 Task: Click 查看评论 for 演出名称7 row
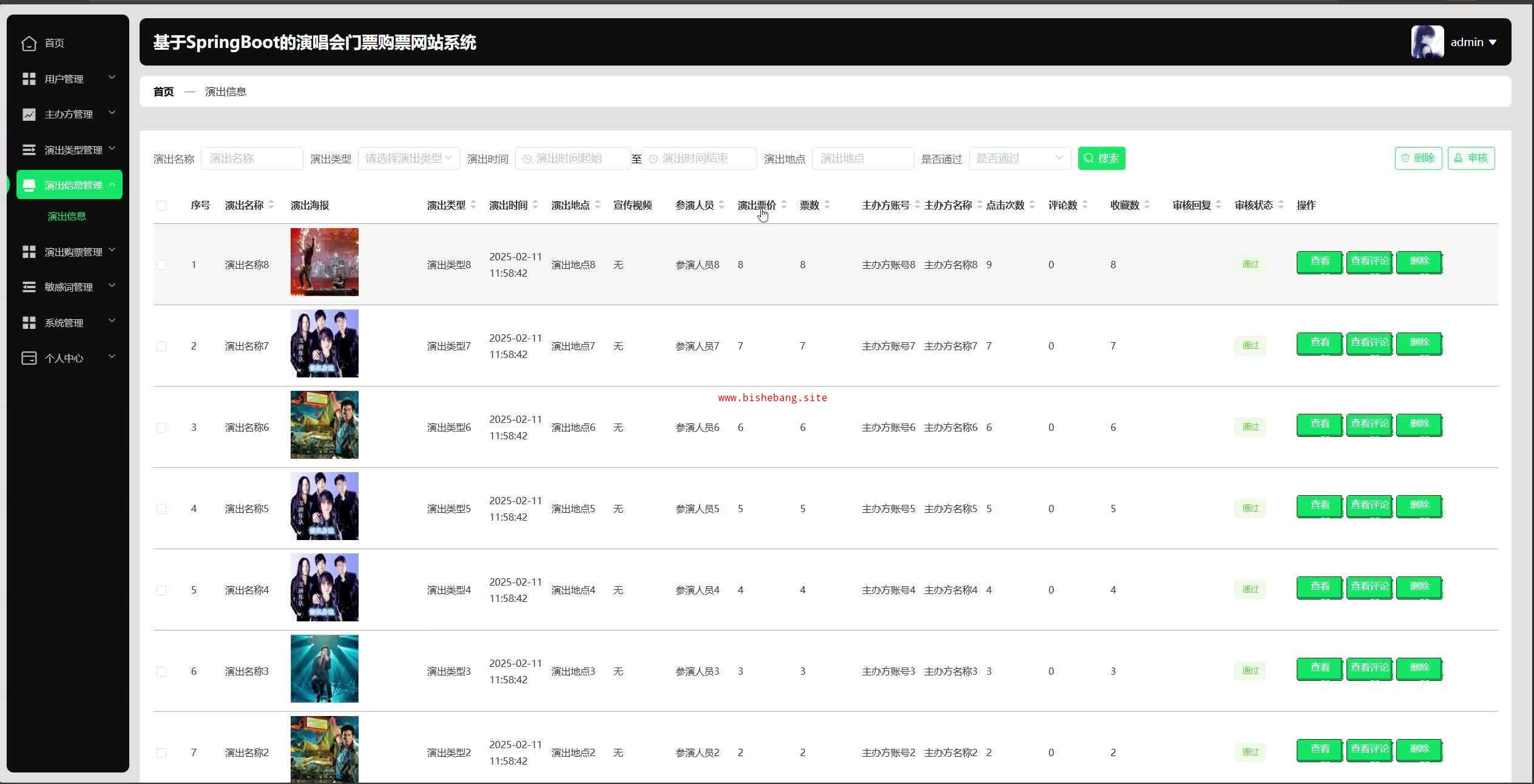click(x=1369, y=343)
